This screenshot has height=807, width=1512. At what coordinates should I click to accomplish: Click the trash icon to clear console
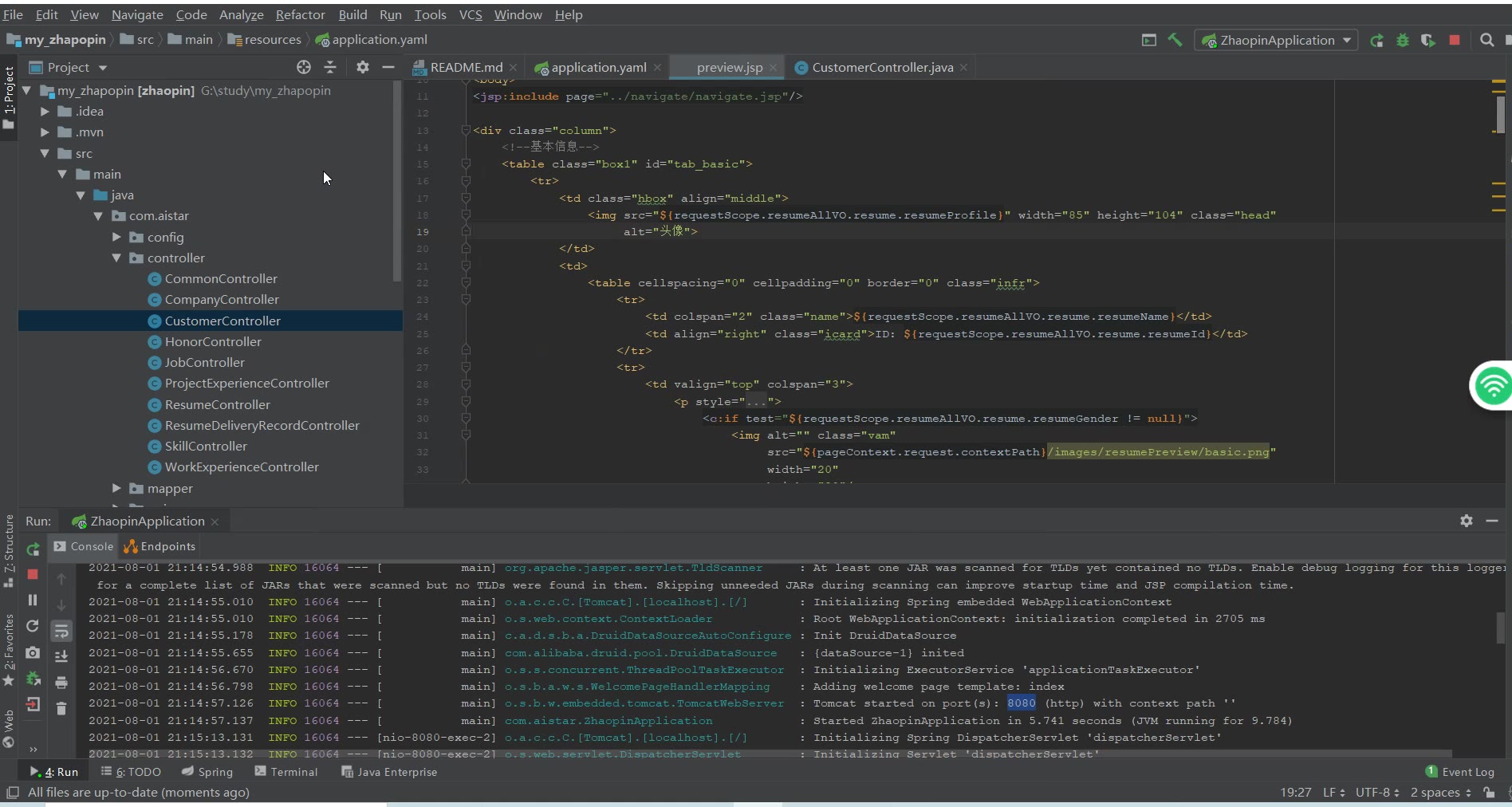(61, 708)
